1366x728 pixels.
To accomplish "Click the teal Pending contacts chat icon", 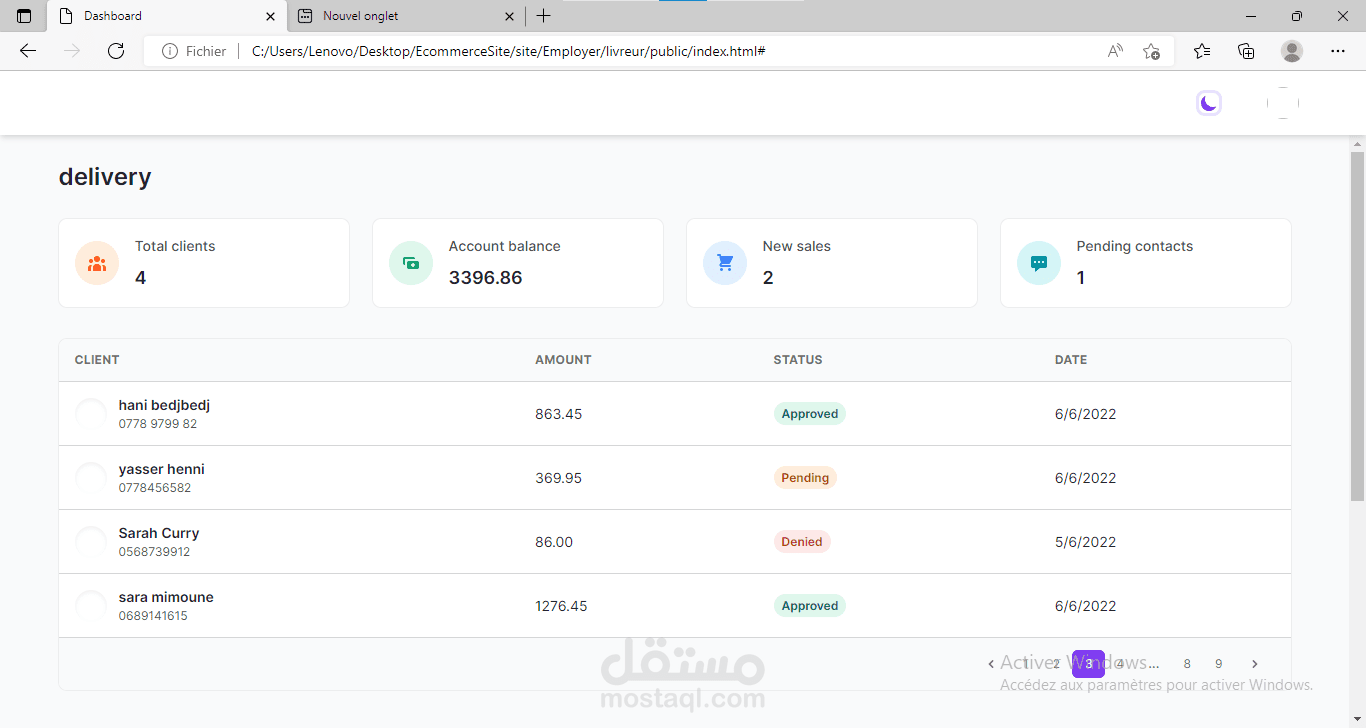I will point(1039,263).
